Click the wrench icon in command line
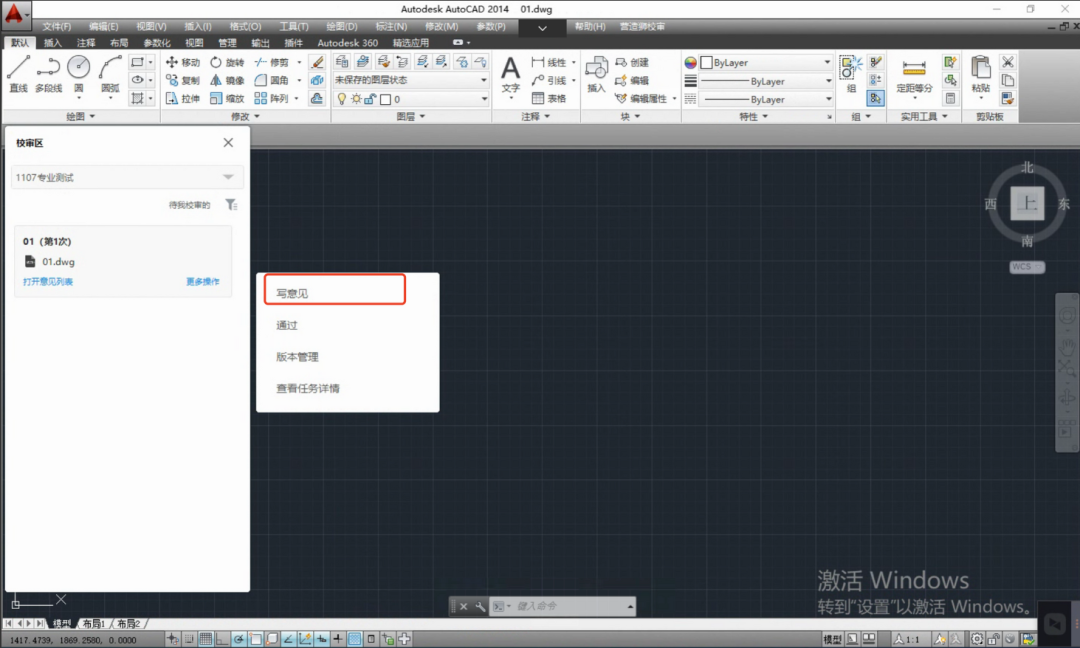1080x648 pixels. (480, 607)
